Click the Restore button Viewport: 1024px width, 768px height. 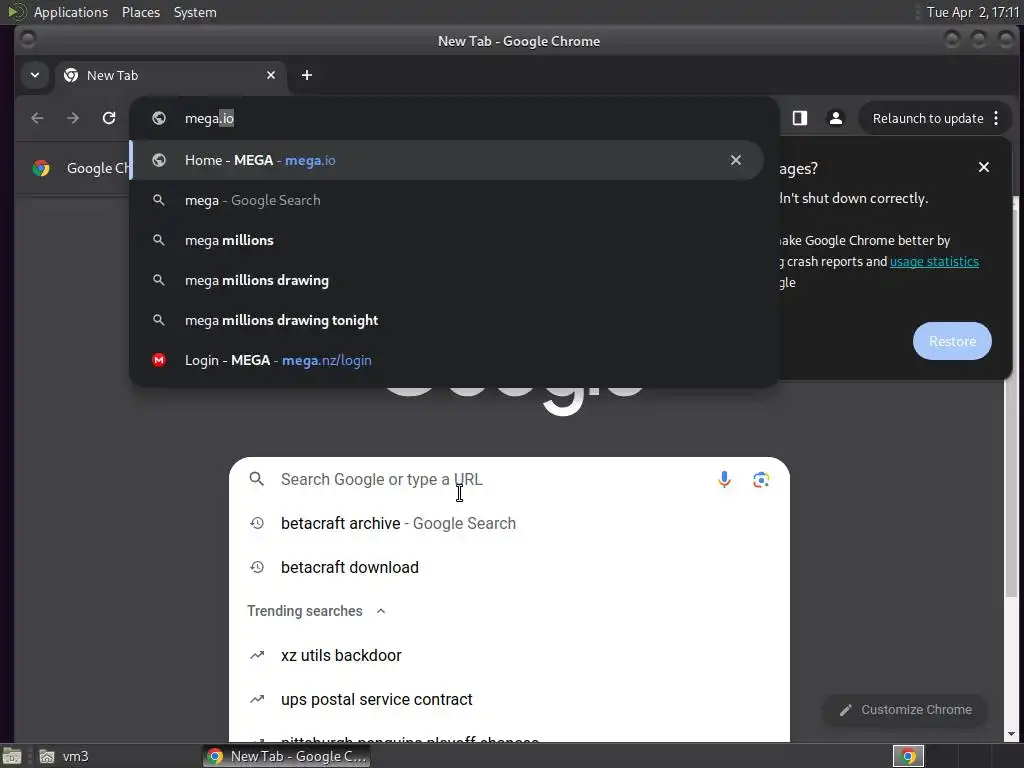952,341
